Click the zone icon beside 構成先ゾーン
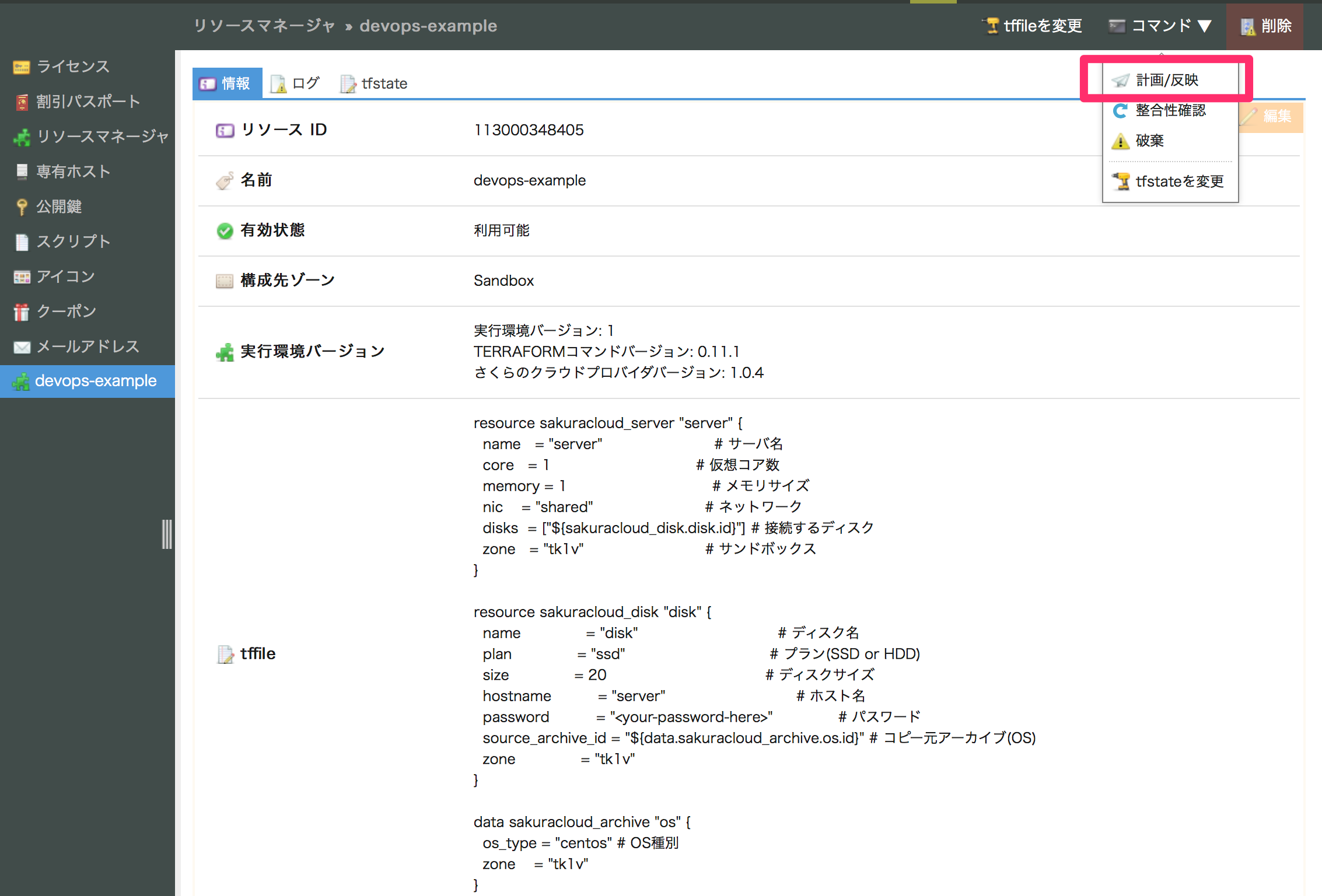The width and height of the screenshot is (1322, 896). coord(225,281)
